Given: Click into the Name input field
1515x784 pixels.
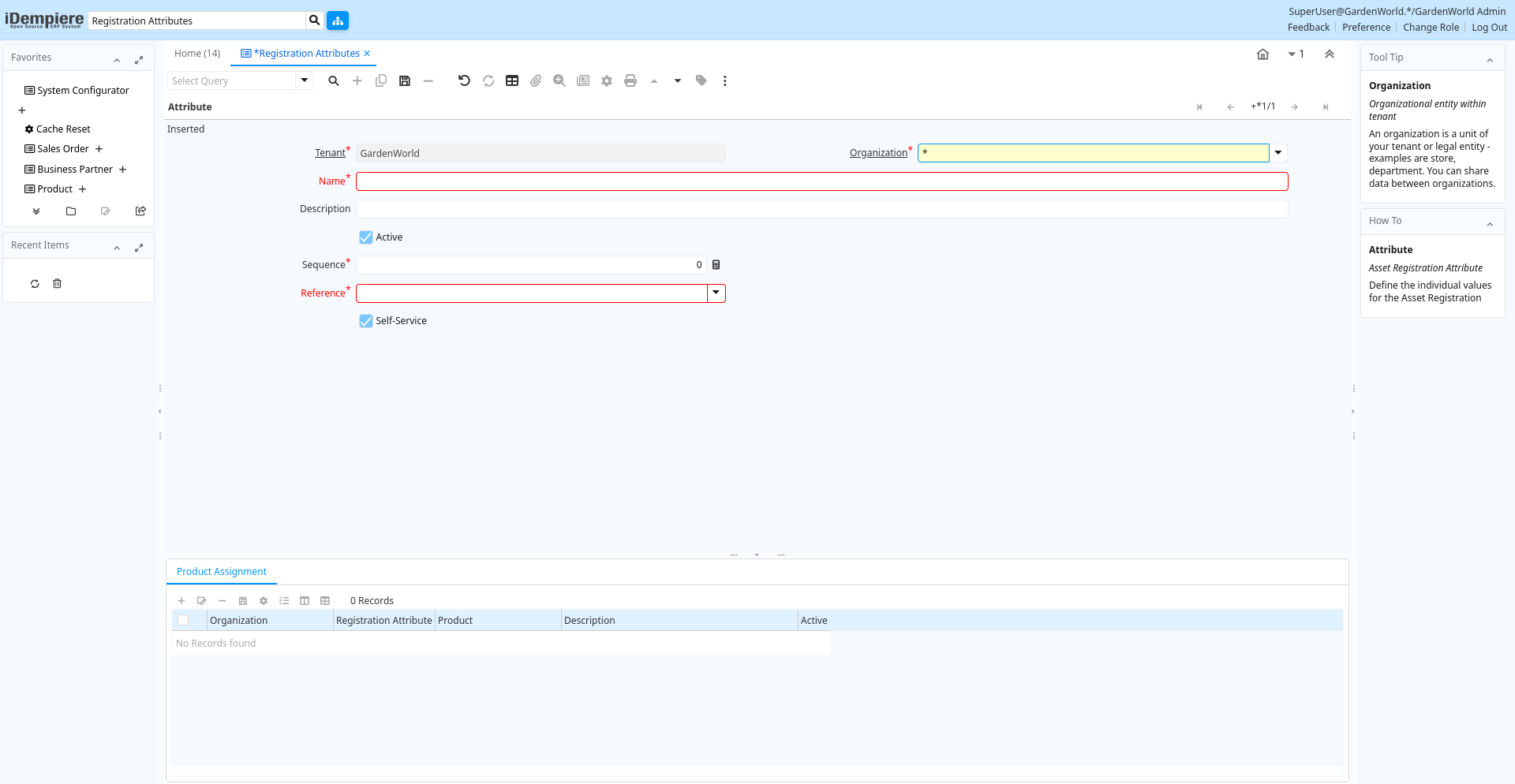Looking at the screenshot, I should pyautogui.click(x=821, y=181).
